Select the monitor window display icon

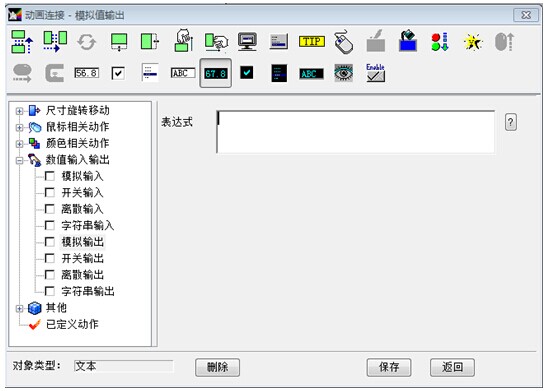247,42
